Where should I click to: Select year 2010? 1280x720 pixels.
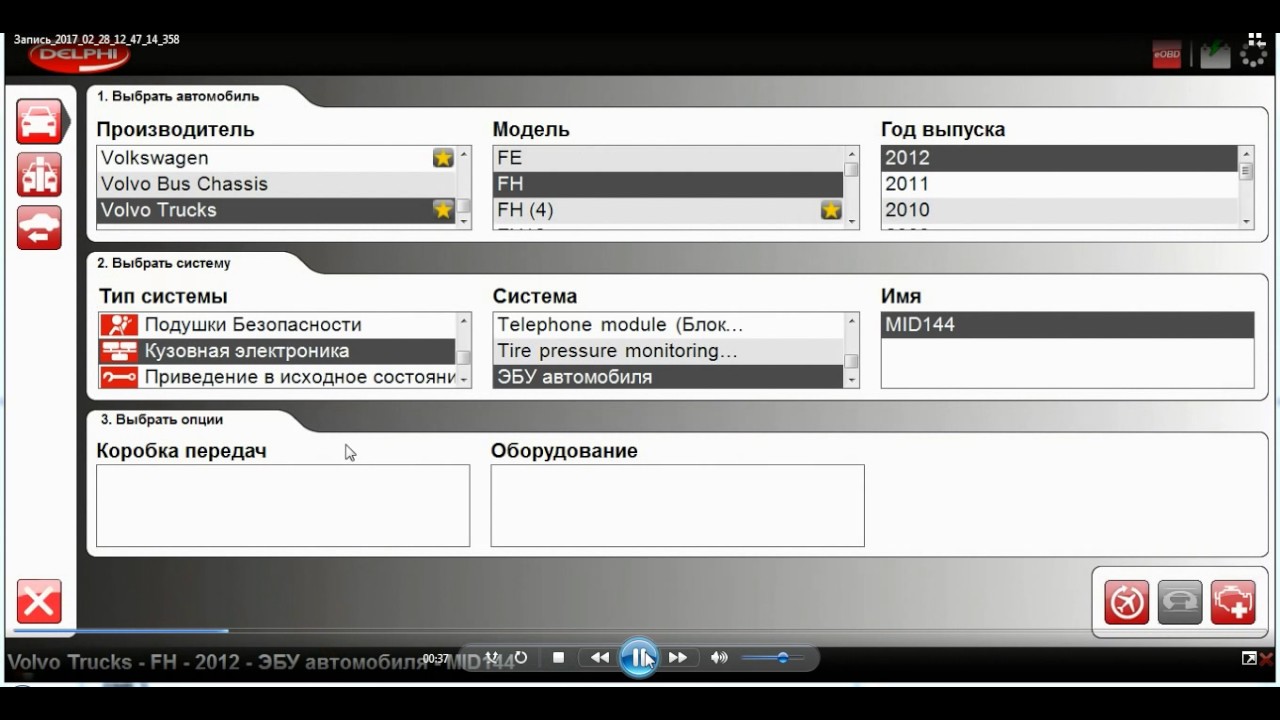click(1060, 210)
